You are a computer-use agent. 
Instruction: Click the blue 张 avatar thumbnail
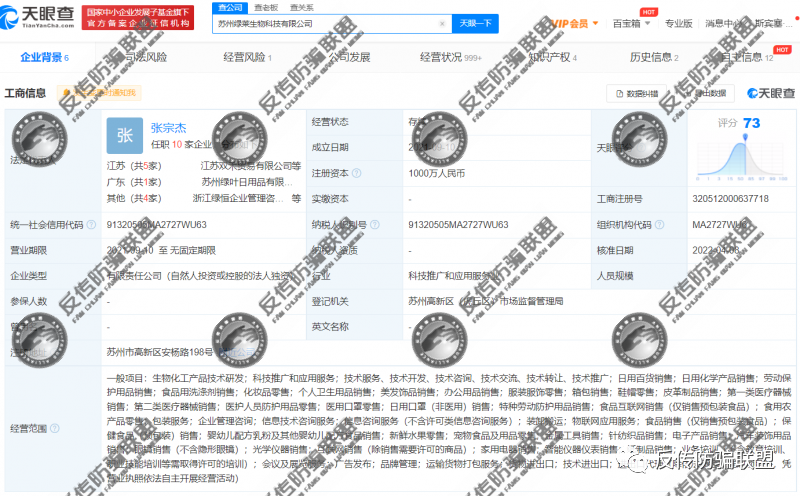coord(124,135)
